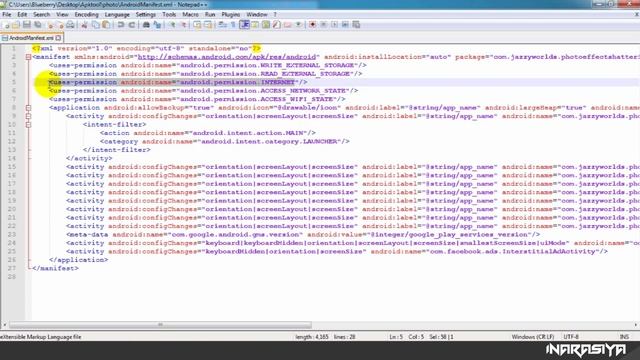
Task: Click the scroll-left arrow of horizontal scrollbar
Action: coord(4,325)
